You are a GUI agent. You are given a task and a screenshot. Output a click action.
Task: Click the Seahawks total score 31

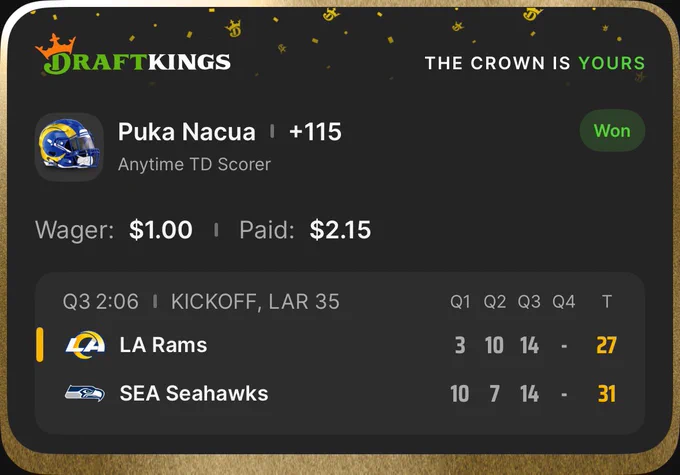pos(606,394)
